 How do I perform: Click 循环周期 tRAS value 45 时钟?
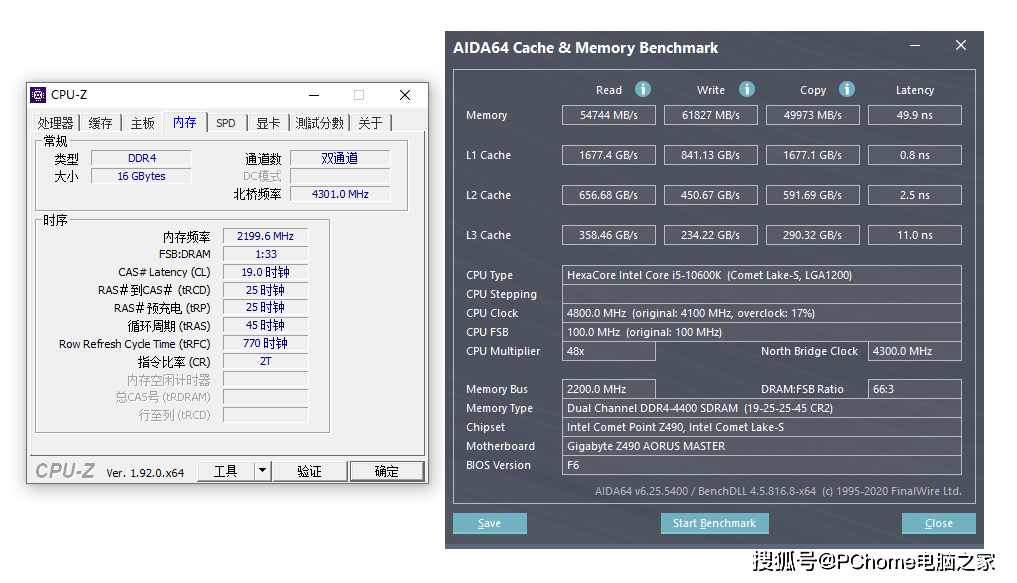click(265, 326)
